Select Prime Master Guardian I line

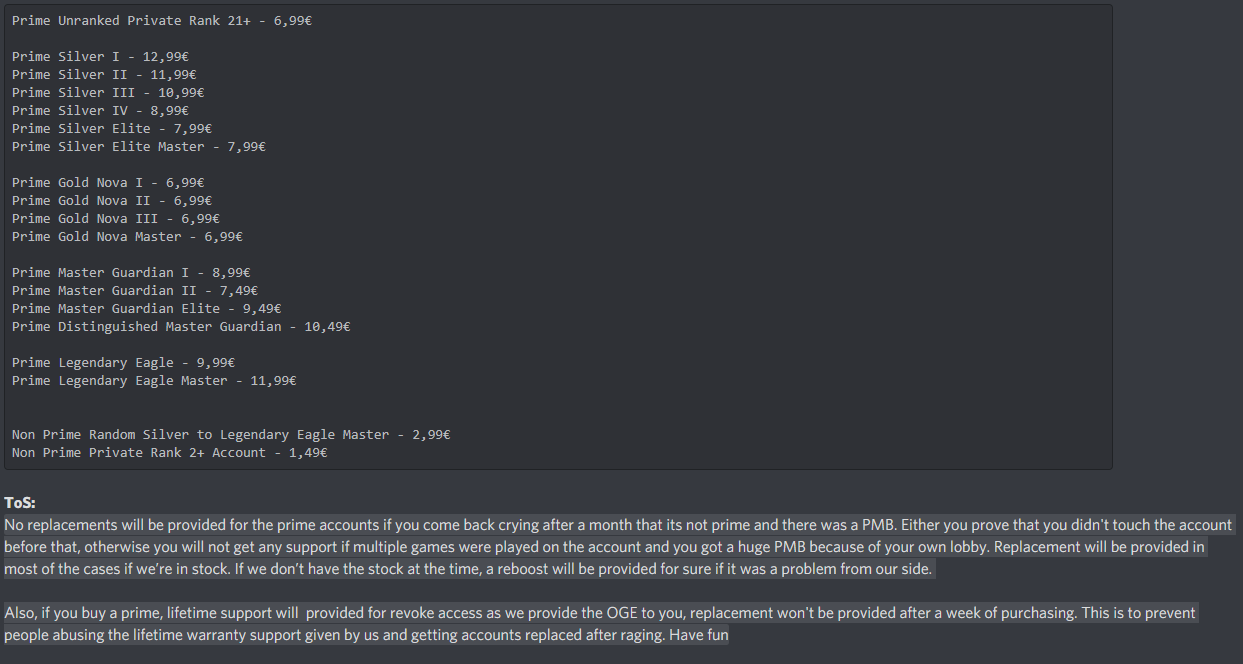click(131, 273)
